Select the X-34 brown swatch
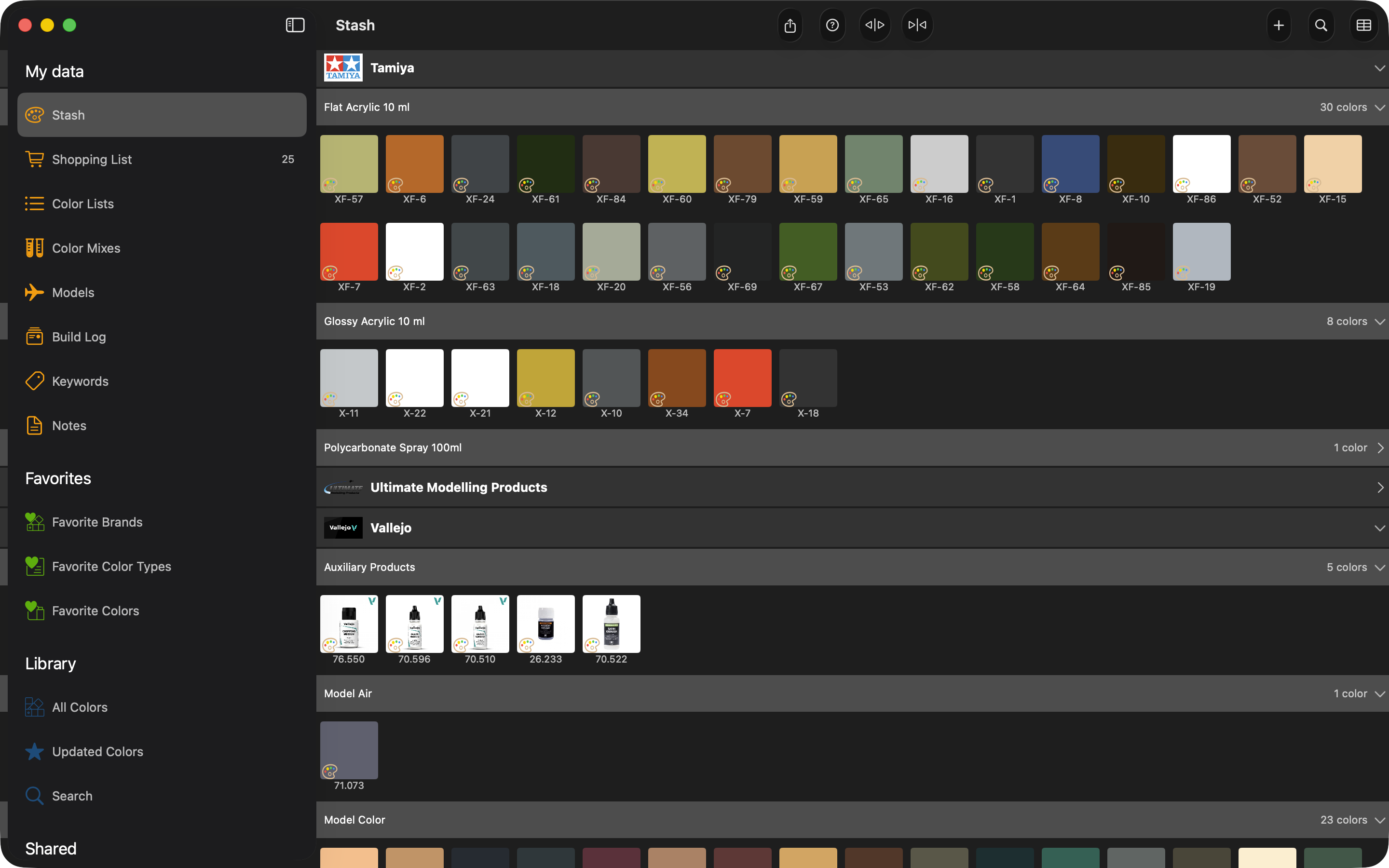The height and width of the screenshot is (868, 1389). coord(677,378)
